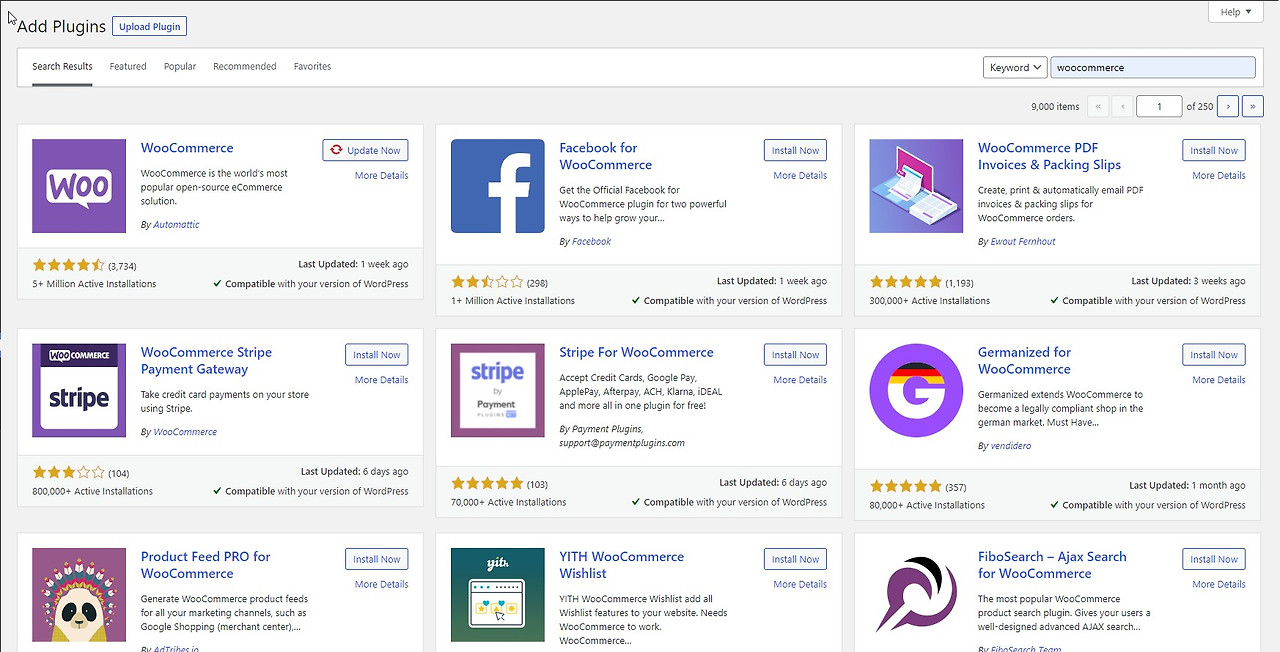Install YITH WooCommerce Wishlist
This screenshot has width=1280, height=652.
pos(795,559)
